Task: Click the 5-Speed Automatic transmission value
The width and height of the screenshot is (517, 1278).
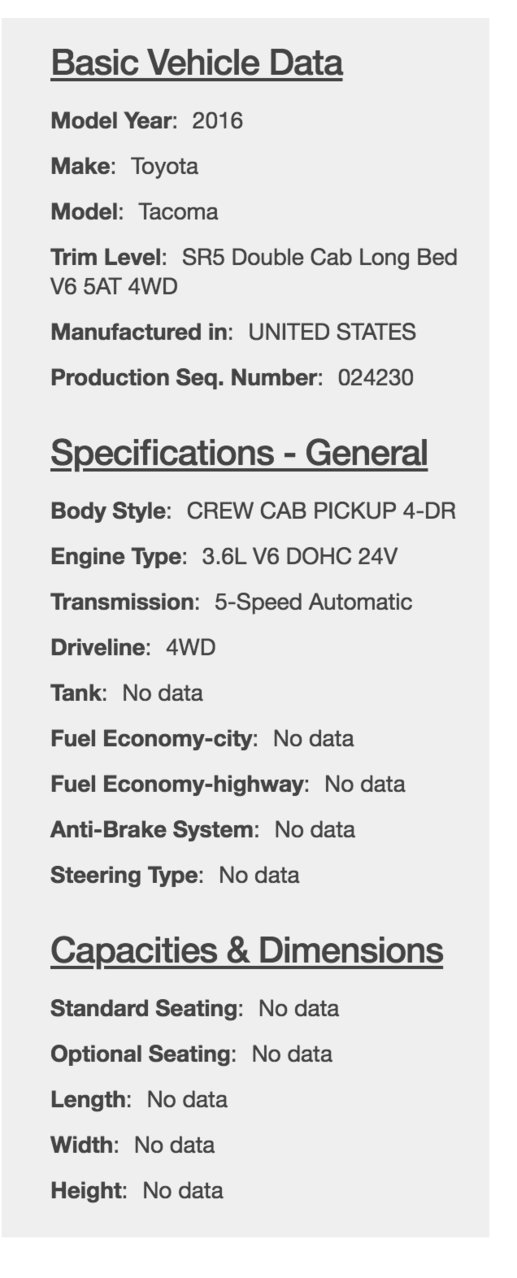Action: pos(313,603)
